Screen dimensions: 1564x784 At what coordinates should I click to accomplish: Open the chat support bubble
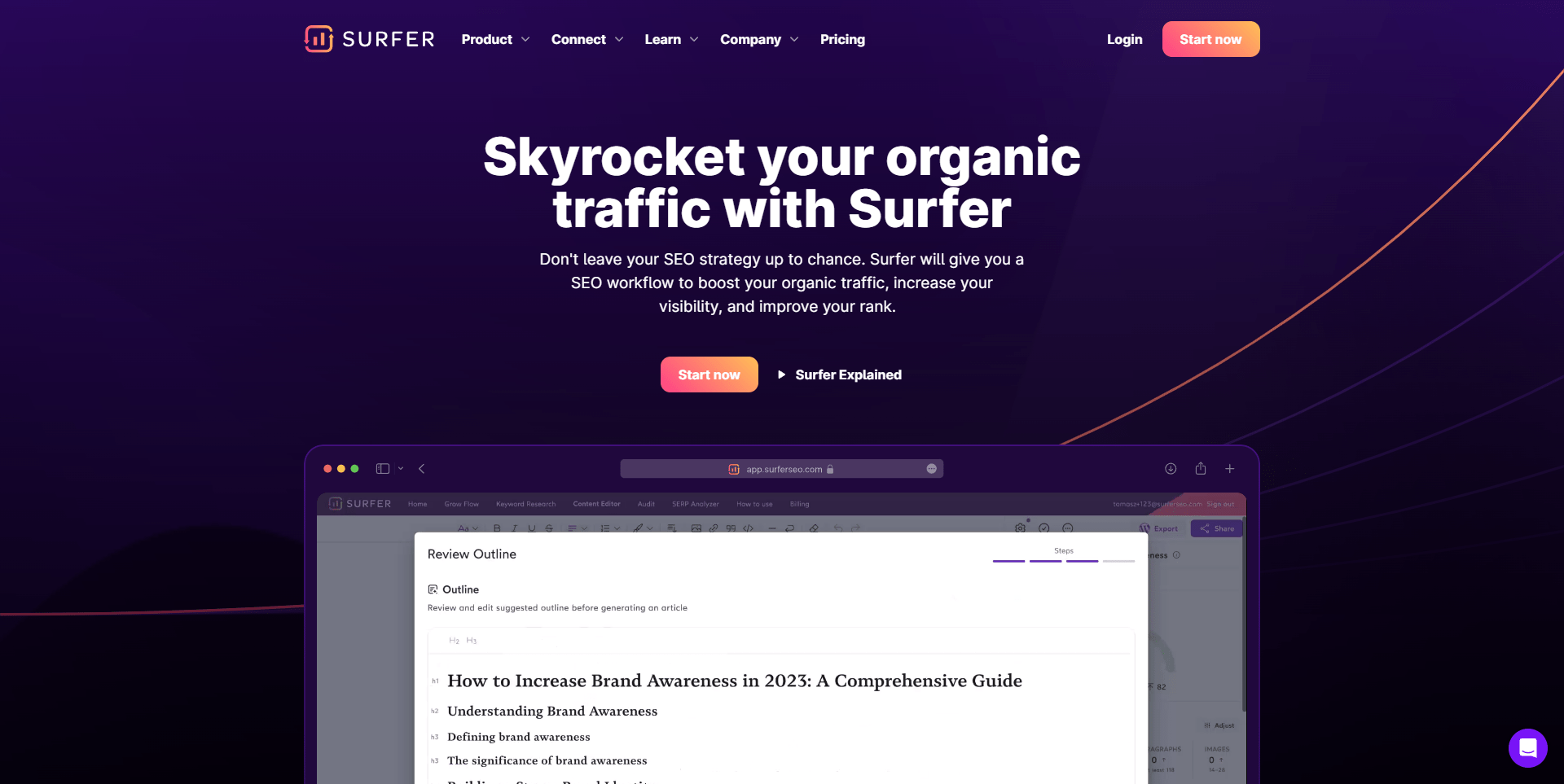click(1527, 747)
